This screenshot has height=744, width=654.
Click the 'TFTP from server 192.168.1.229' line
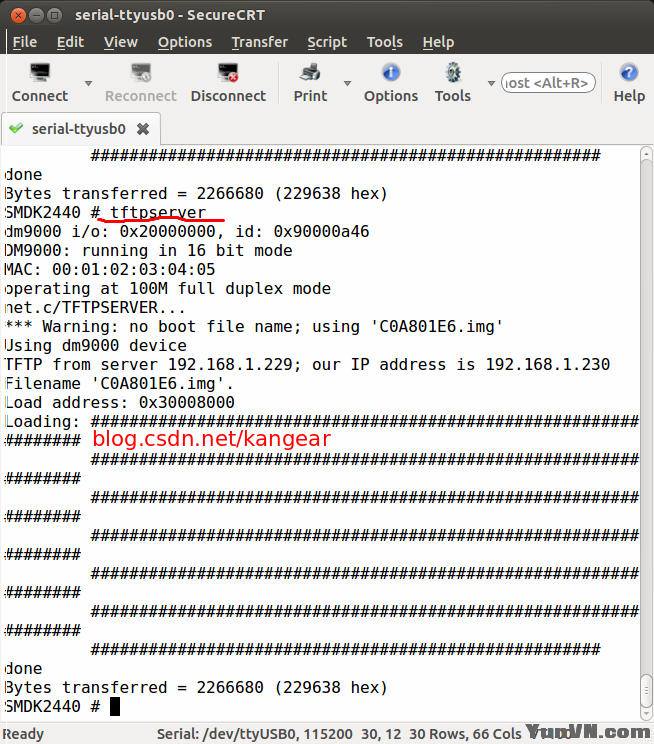[x=307, y=364]
